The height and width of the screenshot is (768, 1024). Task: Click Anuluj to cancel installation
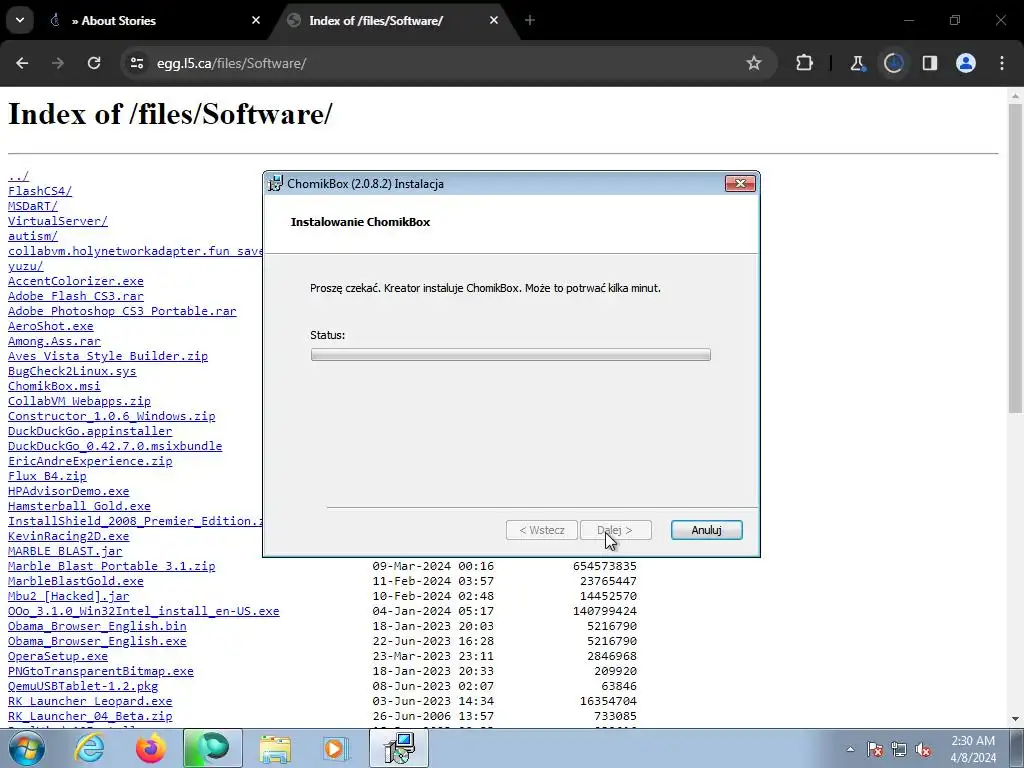707,530
